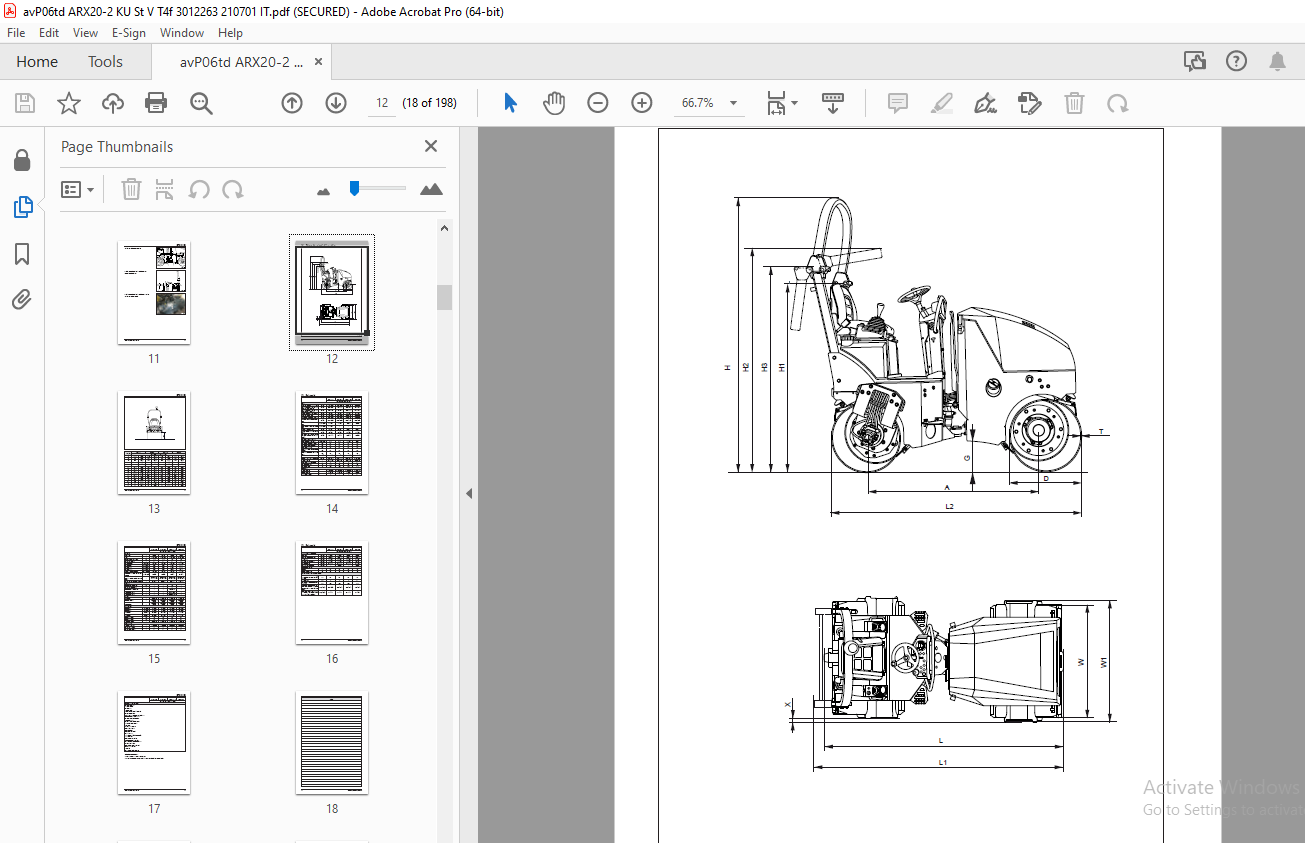Open the Find text magnifier tool

[201, 103]
